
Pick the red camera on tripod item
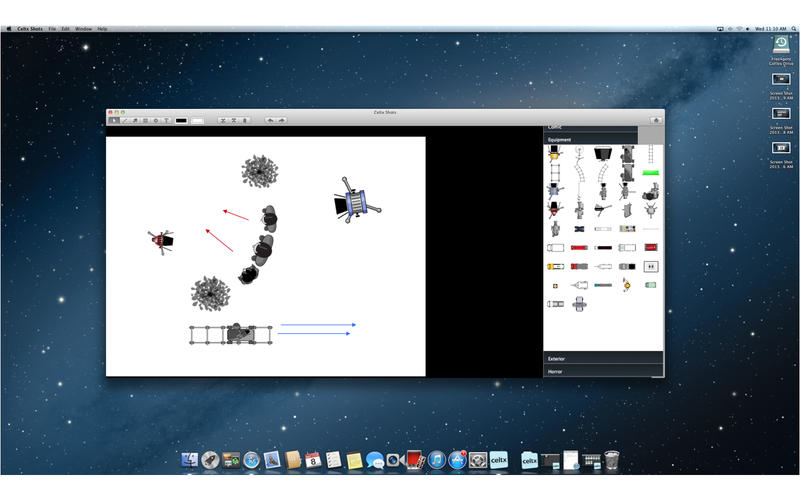[555, 209]
